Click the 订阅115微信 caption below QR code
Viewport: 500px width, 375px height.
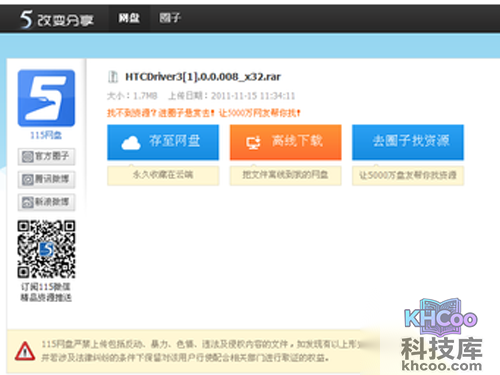coord(46,286)
